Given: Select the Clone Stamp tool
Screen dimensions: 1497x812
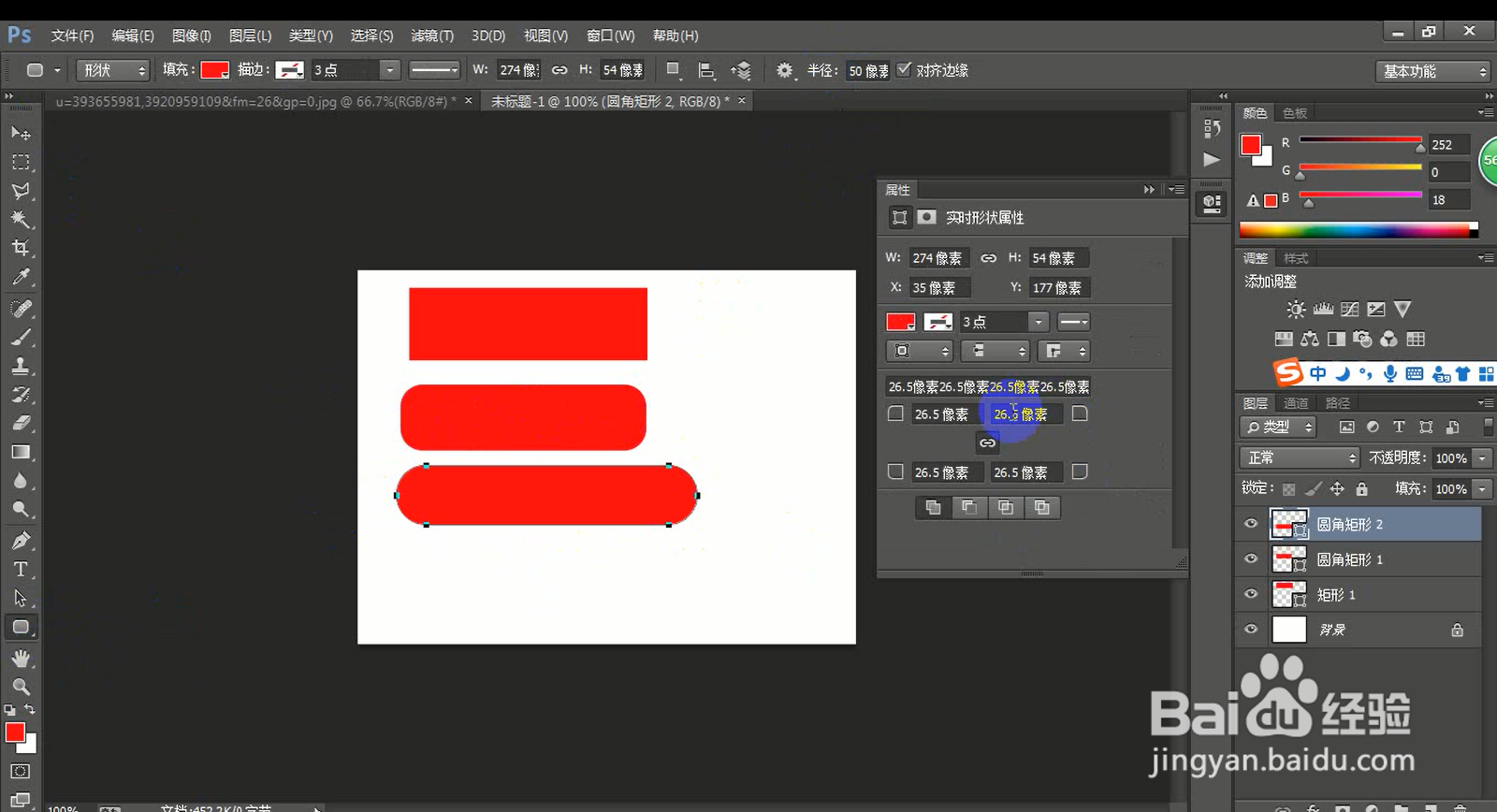Looking at the screenshot, I should 21,366.
